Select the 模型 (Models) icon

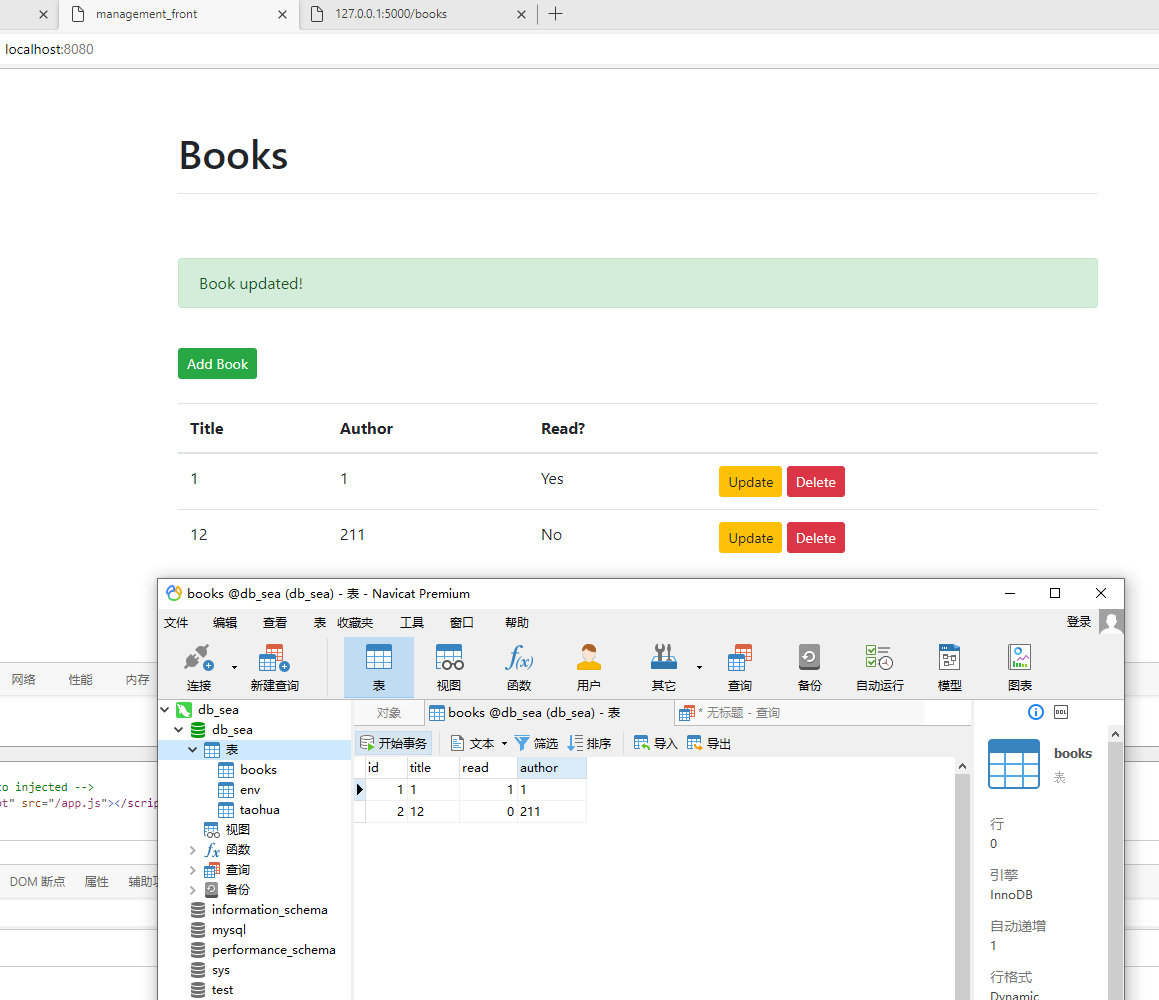[948, 665]
